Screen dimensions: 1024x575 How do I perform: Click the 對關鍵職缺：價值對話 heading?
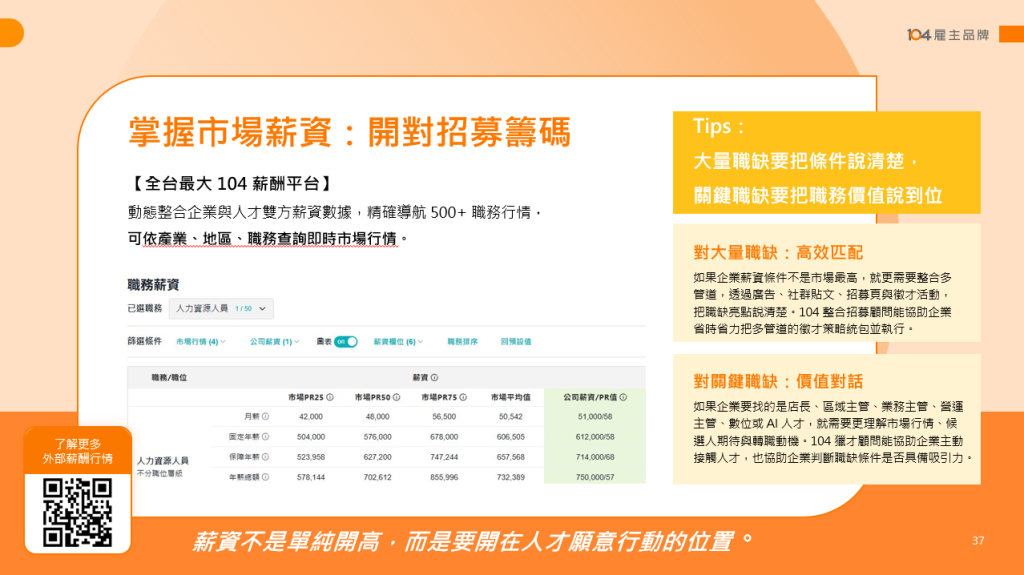click(778, 382)
